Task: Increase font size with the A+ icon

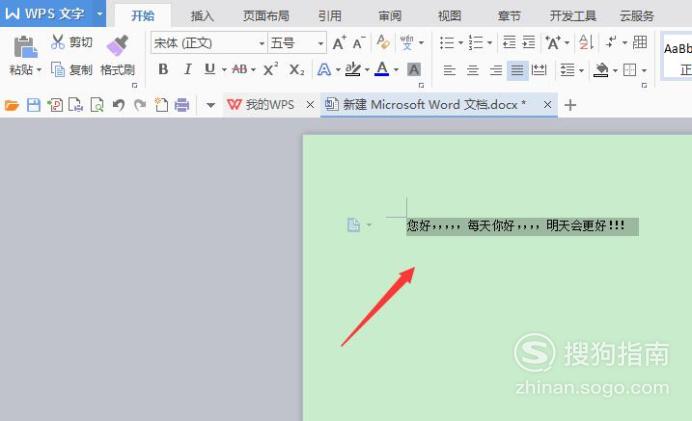Action: [339, 43]
